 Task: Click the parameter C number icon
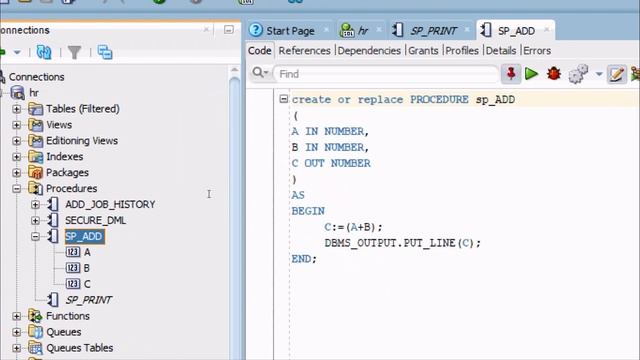[x=73, y=284]
